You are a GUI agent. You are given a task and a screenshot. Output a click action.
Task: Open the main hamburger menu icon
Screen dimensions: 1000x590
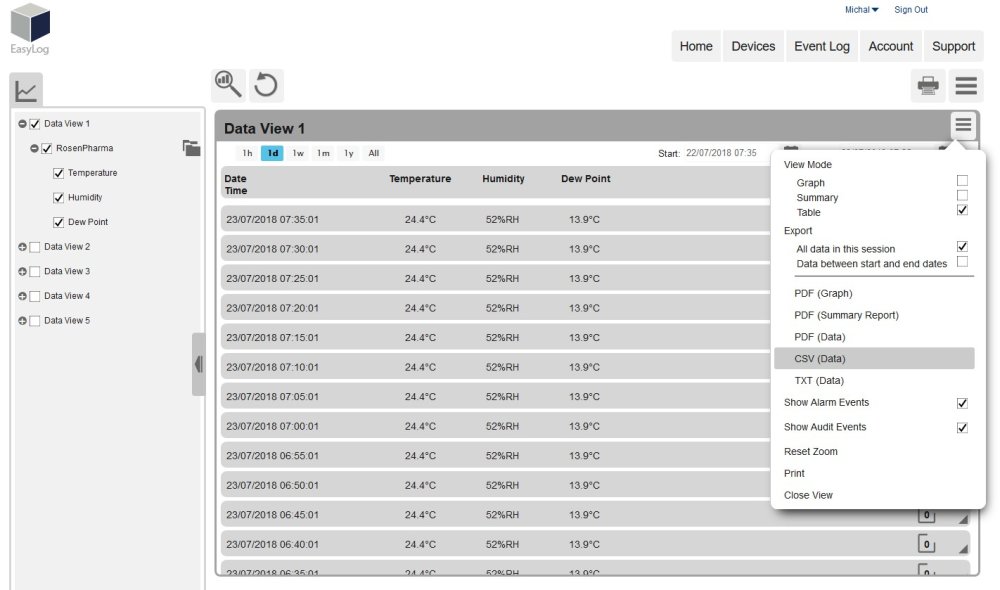point(966,86)
